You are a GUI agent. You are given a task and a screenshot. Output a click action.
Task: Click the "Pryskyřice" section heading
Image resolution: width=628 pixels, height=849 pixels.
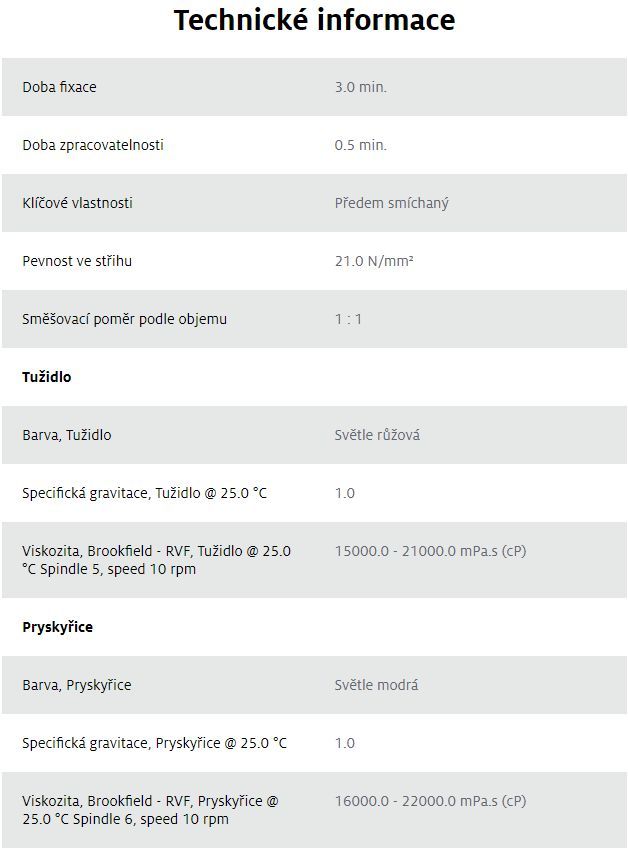click(57, 627)
